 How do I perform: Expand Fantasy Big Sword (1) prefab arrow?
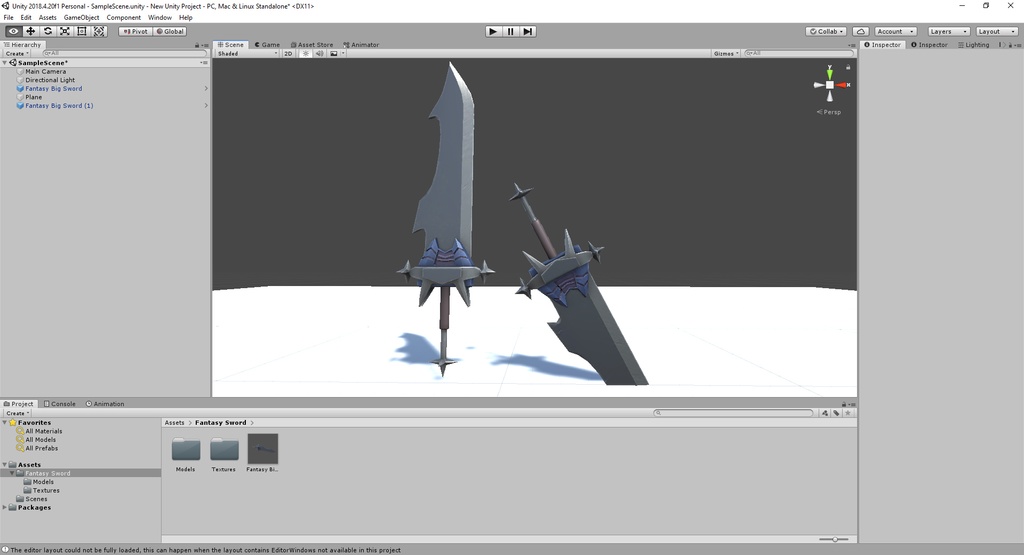click(206, 106)
